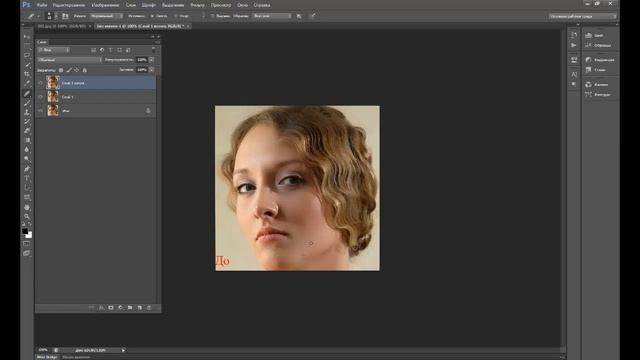Select the Lasso tool
The image size is (640, 360).
click(27, 56)
